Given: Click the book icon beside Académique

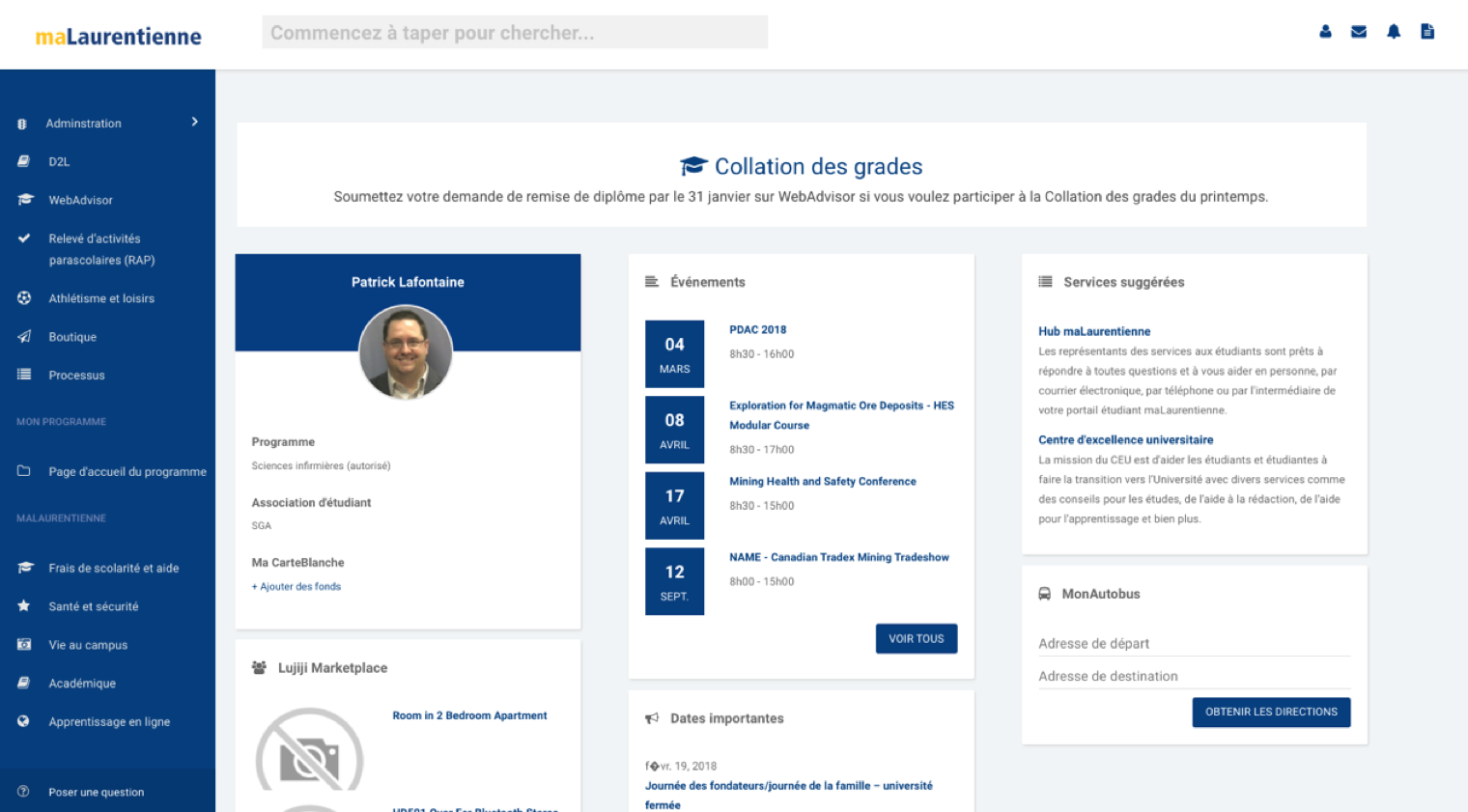Looking at the screenshot, I should pyautogui.click(x=23, y=683).
